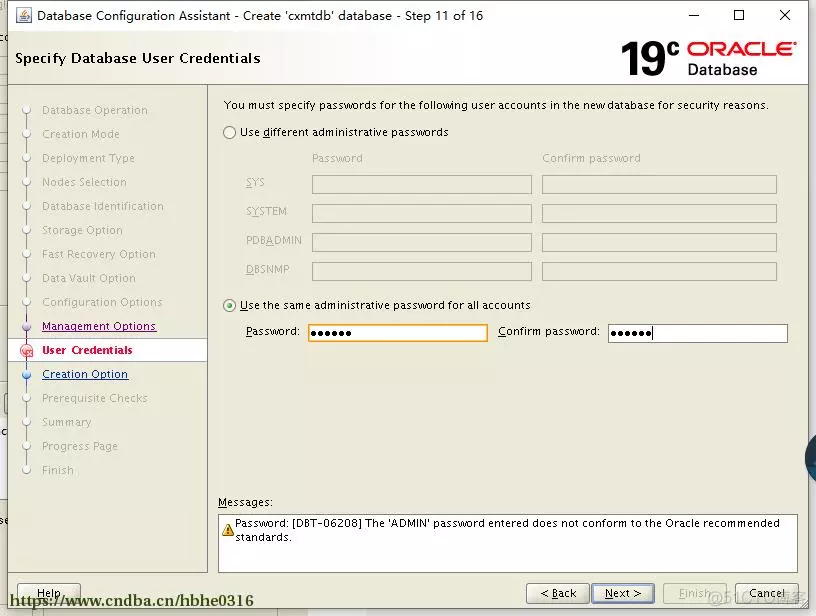This screenshot has height=616, width=816.
Task: Click the Finish button
Action: click(695, 593)
